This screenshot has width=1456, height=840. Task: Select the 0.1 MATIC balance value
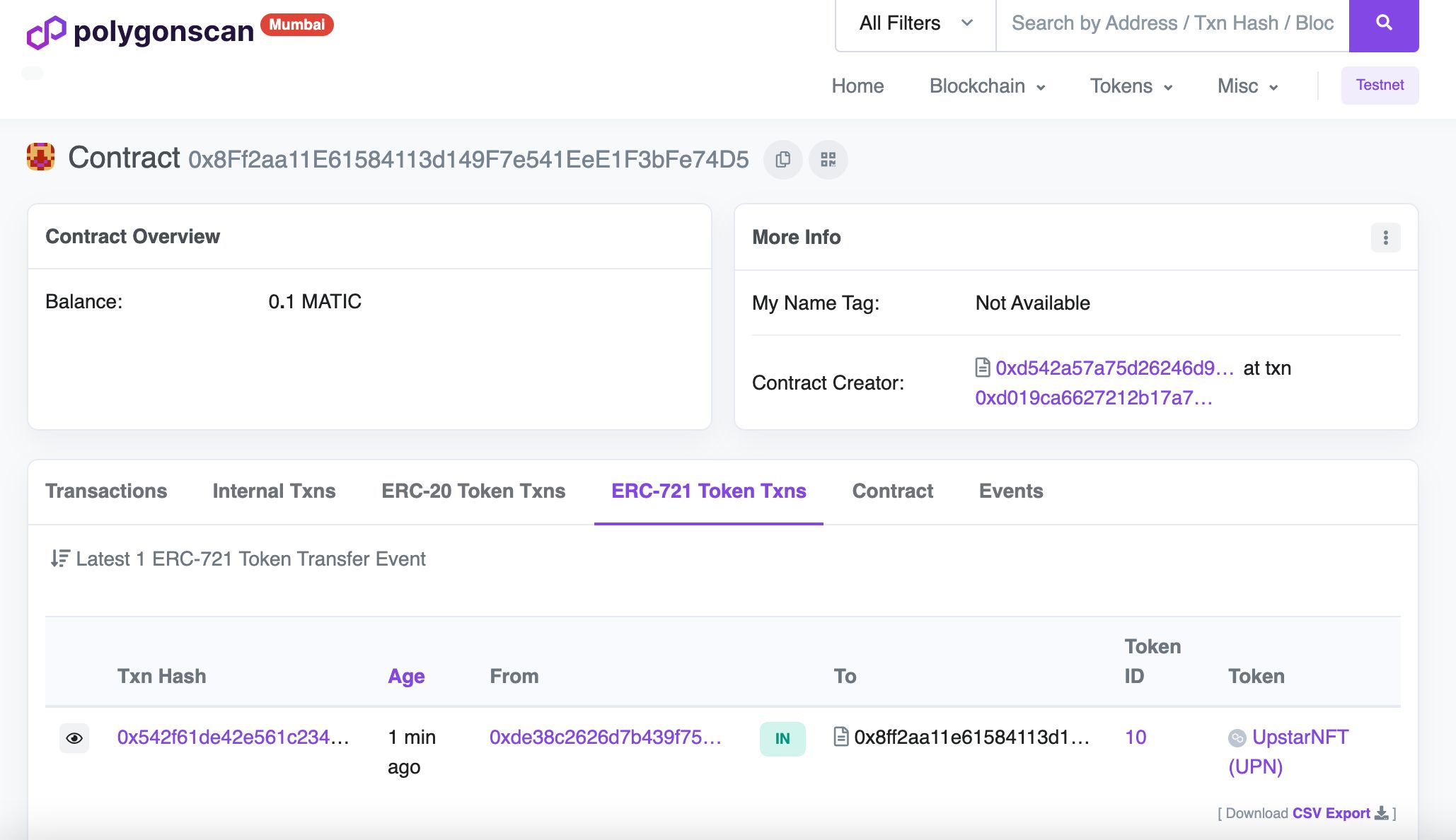point(315,302)
